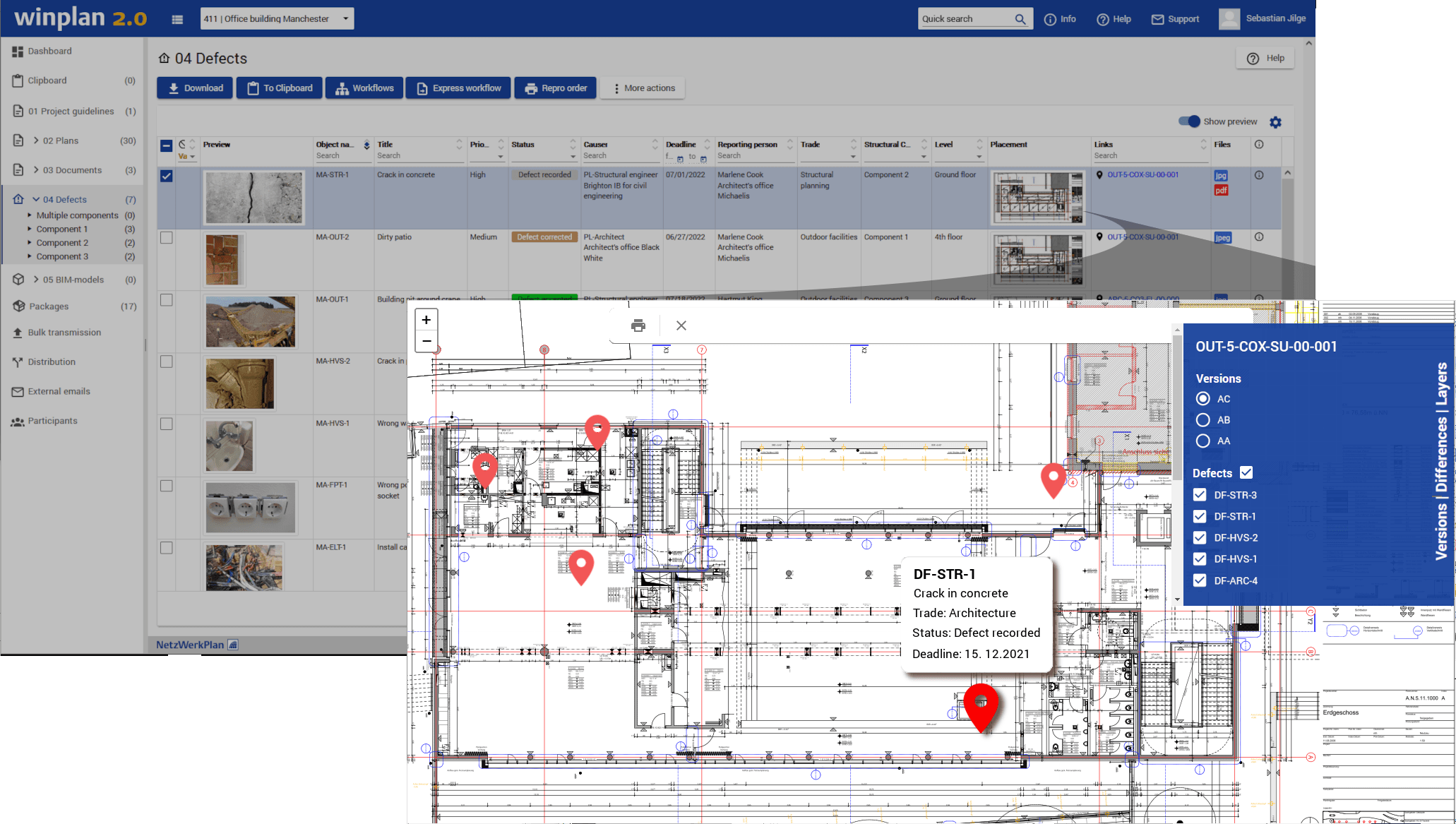This screenshot has width=1456, height=824.
Task: Expand Component 1 subfolder
Action: click(30, 229)
